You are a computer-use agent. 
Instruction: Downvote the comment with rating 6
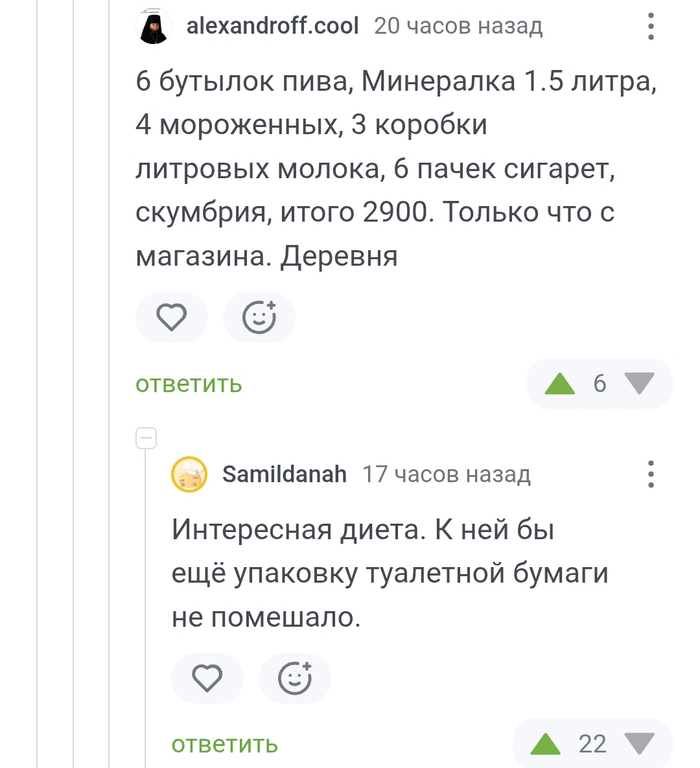638,384
